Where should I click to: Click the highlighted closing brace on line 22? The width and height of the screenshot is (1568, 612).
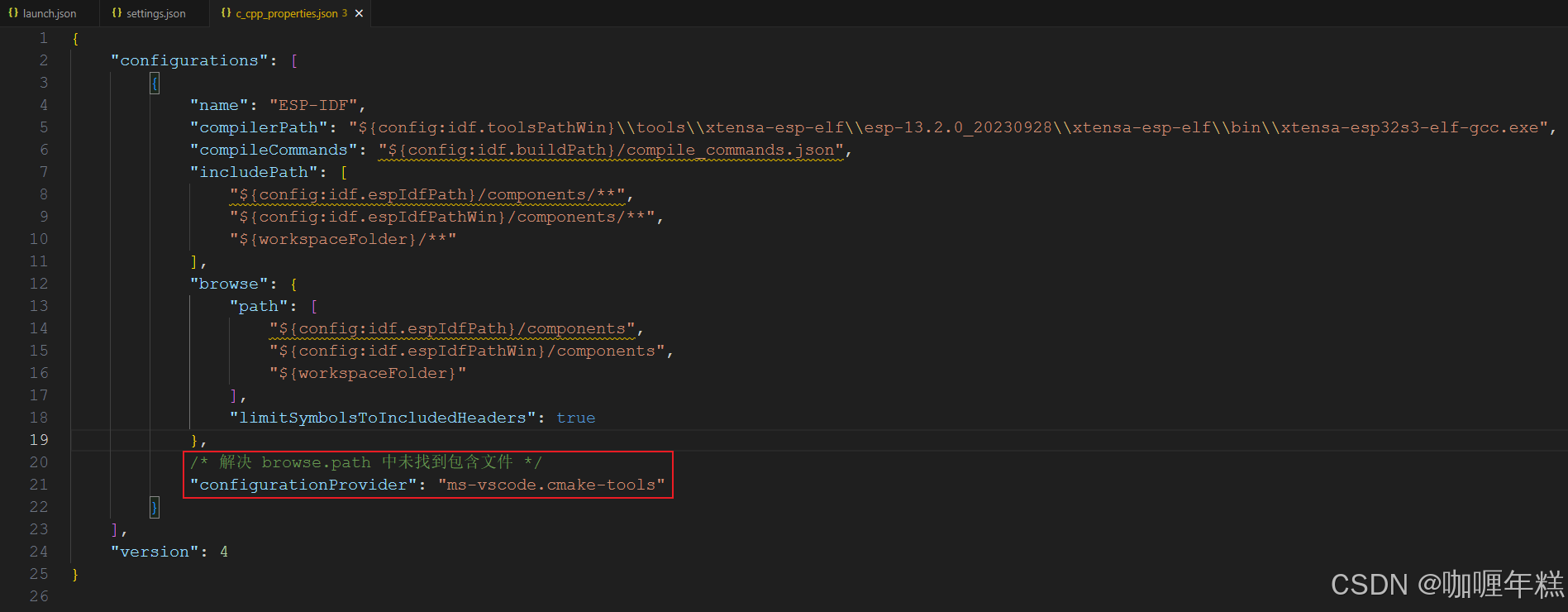tap(155, 507)
